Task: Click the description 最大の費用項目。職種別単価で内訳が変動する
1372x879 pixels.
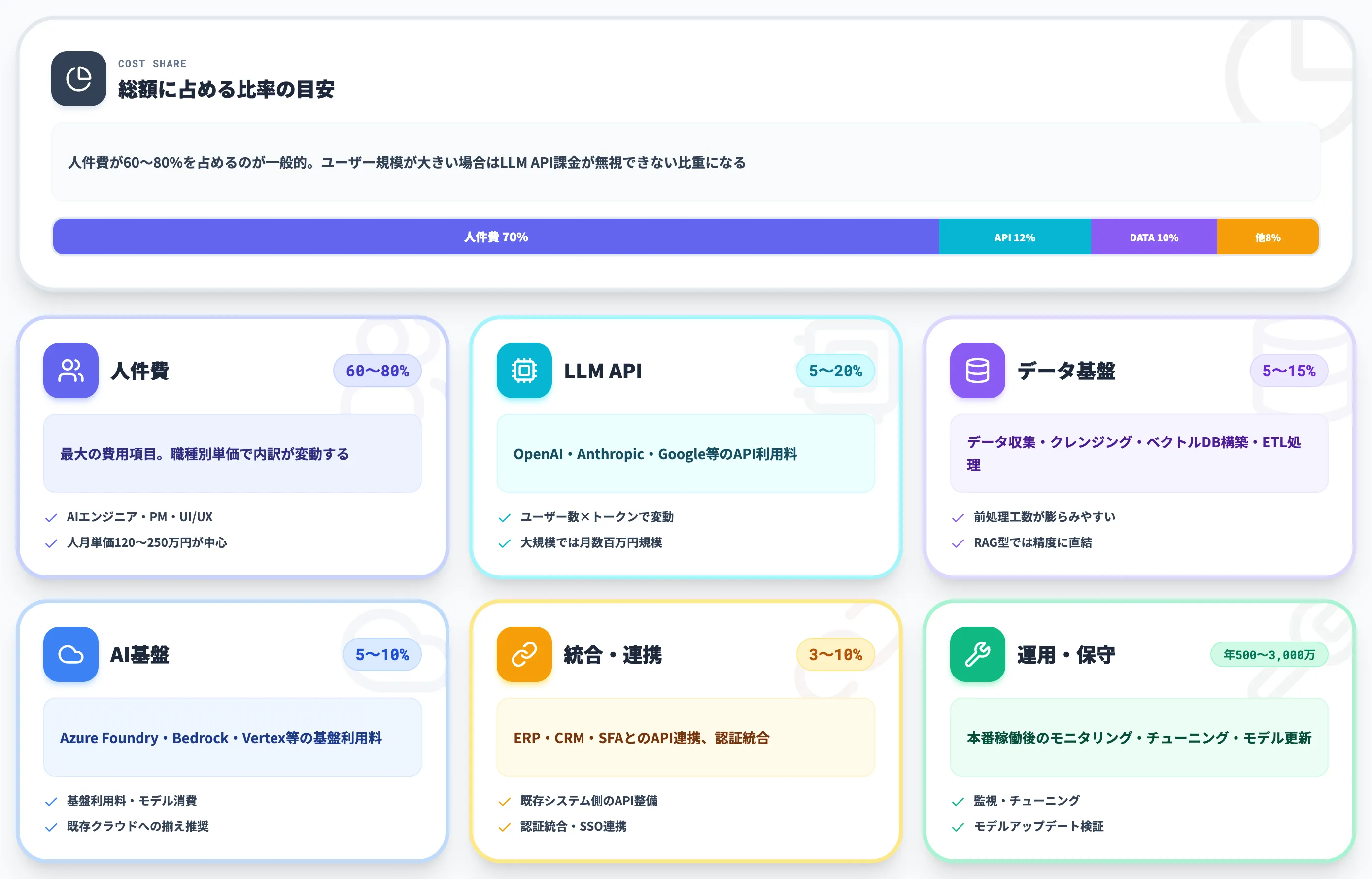Action: [x=205, y=454]
